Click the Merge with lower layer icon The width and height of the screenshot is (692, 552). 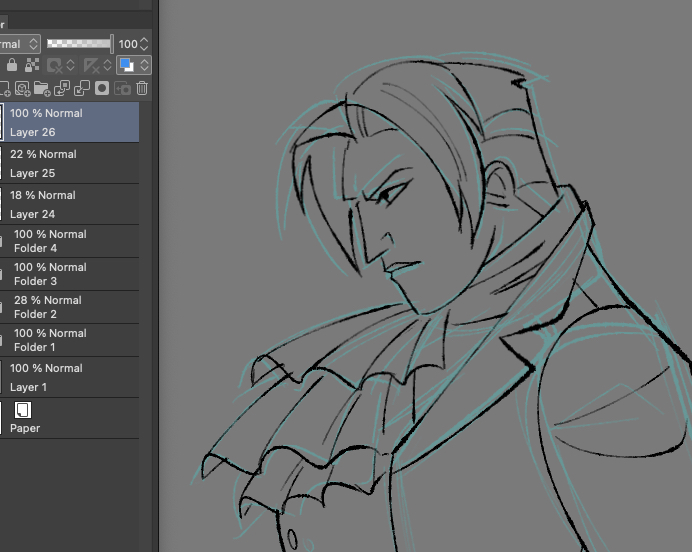pos(82,89)
